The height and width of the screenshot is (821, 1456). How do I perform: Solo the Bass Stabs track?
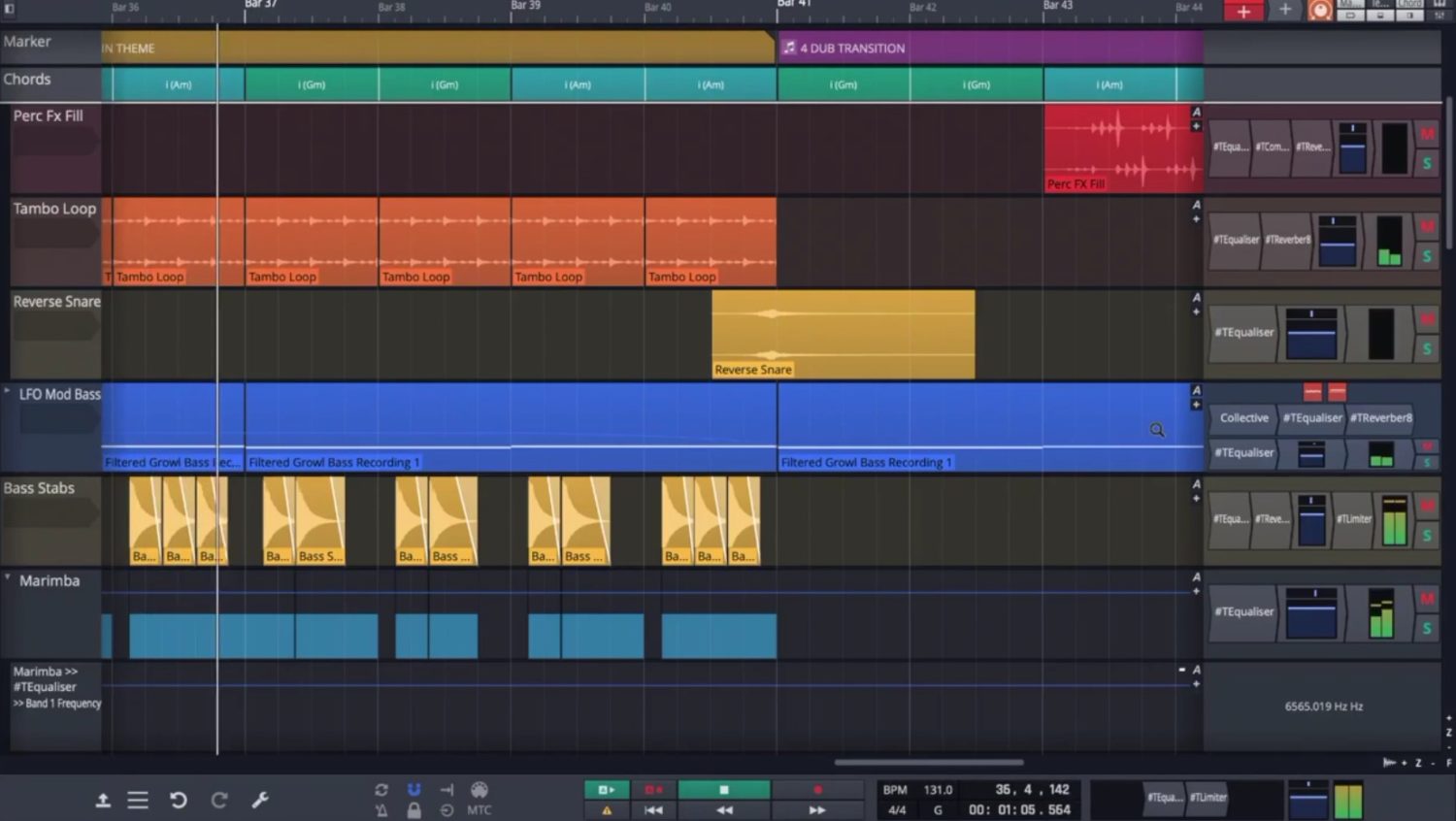(x=1428, y=537)
